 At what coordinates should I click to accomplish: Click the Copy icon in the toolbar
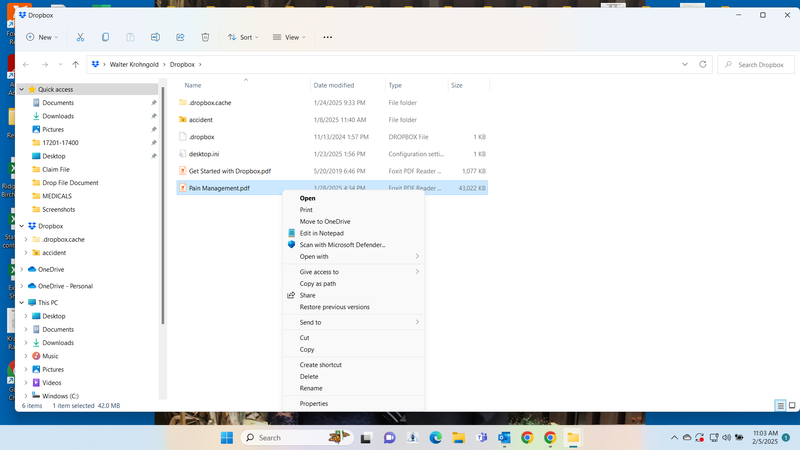(x=106, y=37)
